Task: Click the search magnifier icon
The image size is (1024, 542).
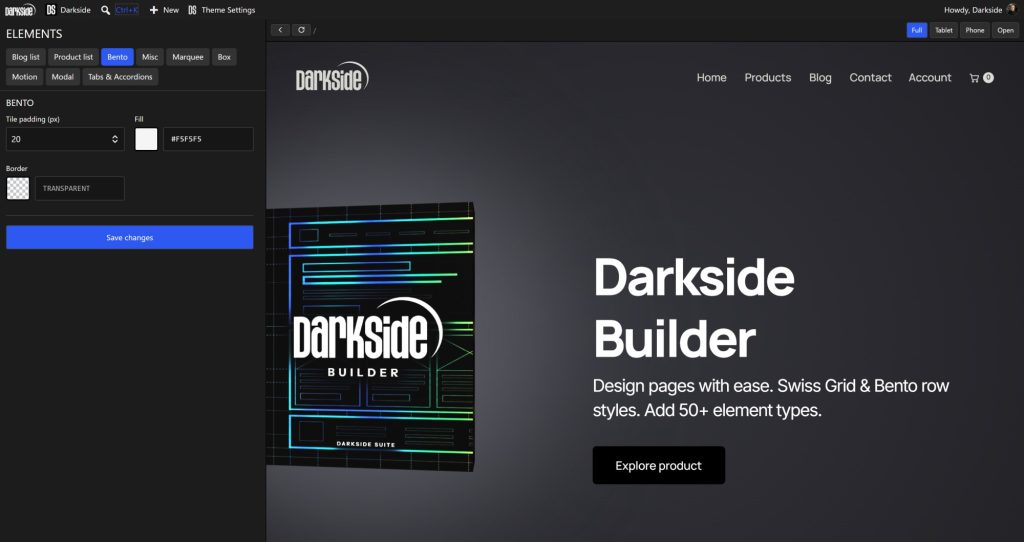Action: pos(105,10)
